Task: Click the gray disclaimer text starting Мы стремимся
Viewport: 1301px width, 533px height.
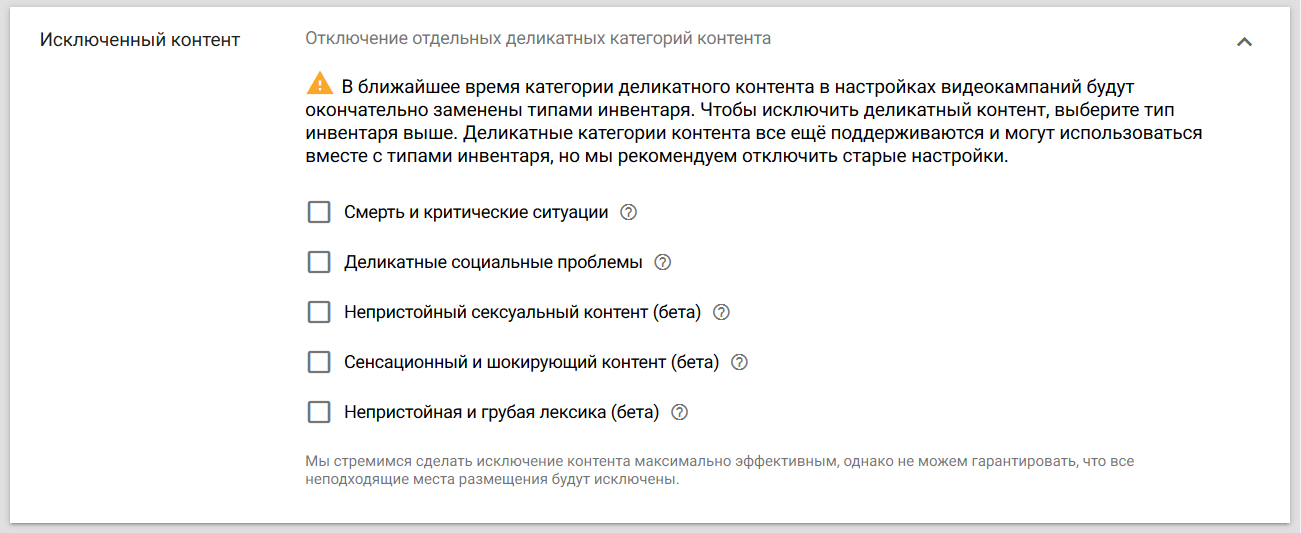Action: click(x=720, y=470)
